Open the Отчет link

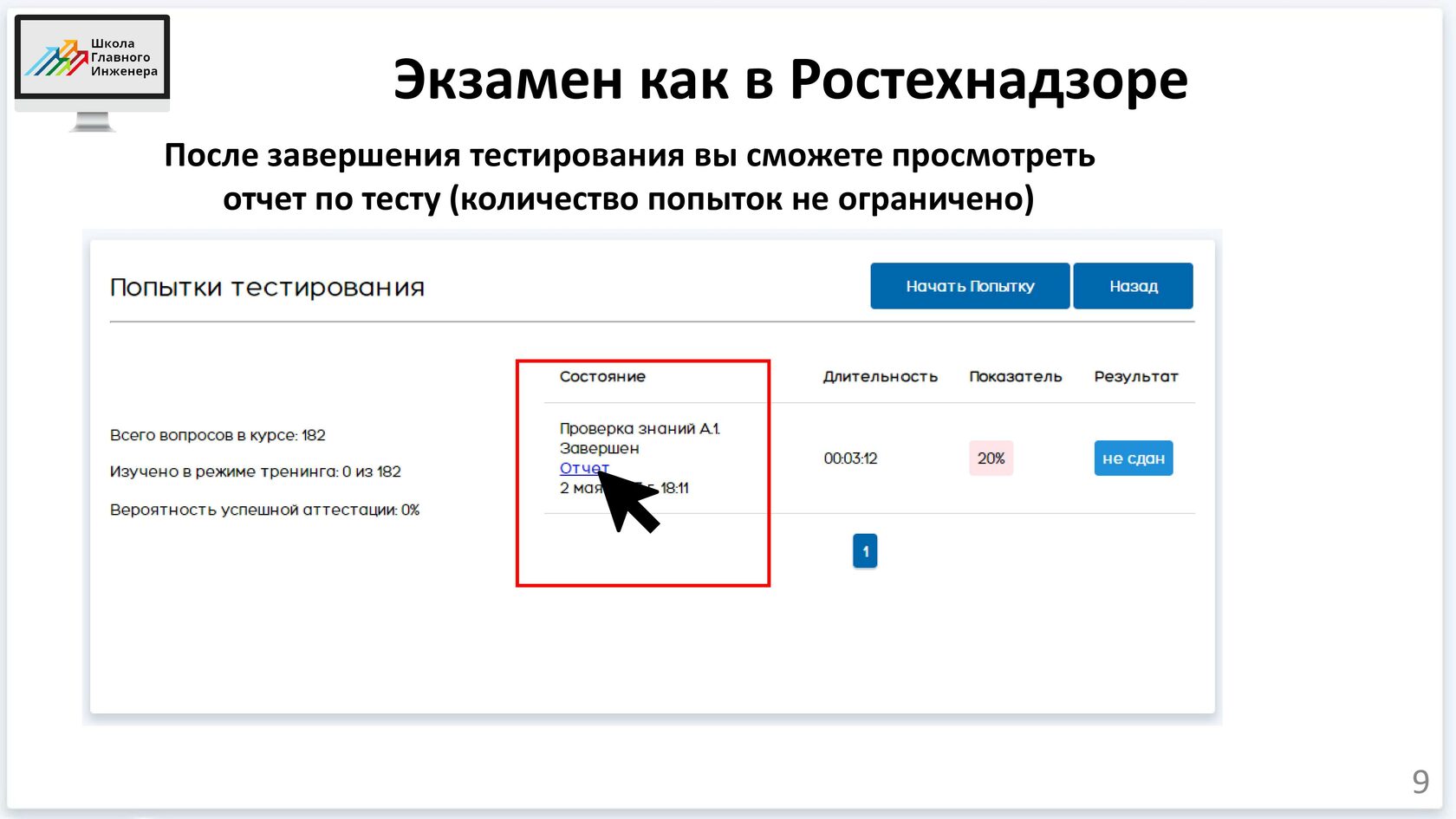tap(584, 468)
